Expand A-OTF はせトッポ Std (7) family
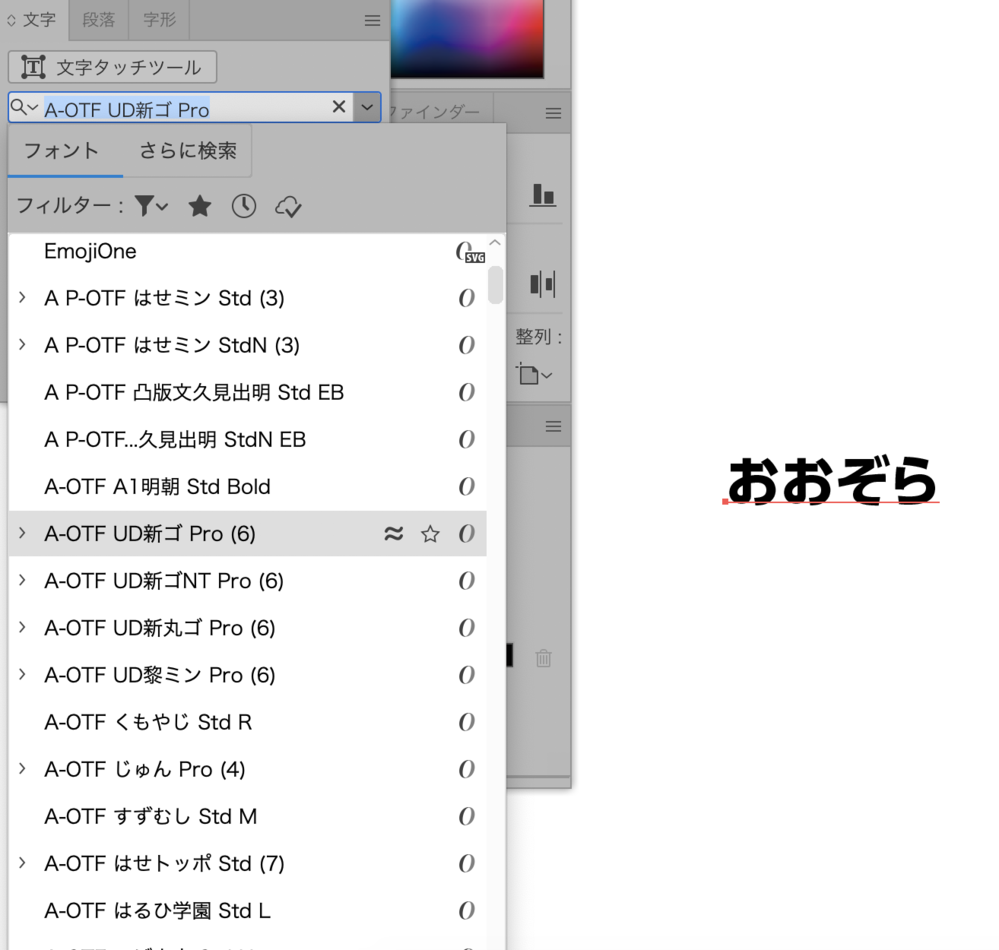This screenshot has height=950, width=999. coord(22,863)
